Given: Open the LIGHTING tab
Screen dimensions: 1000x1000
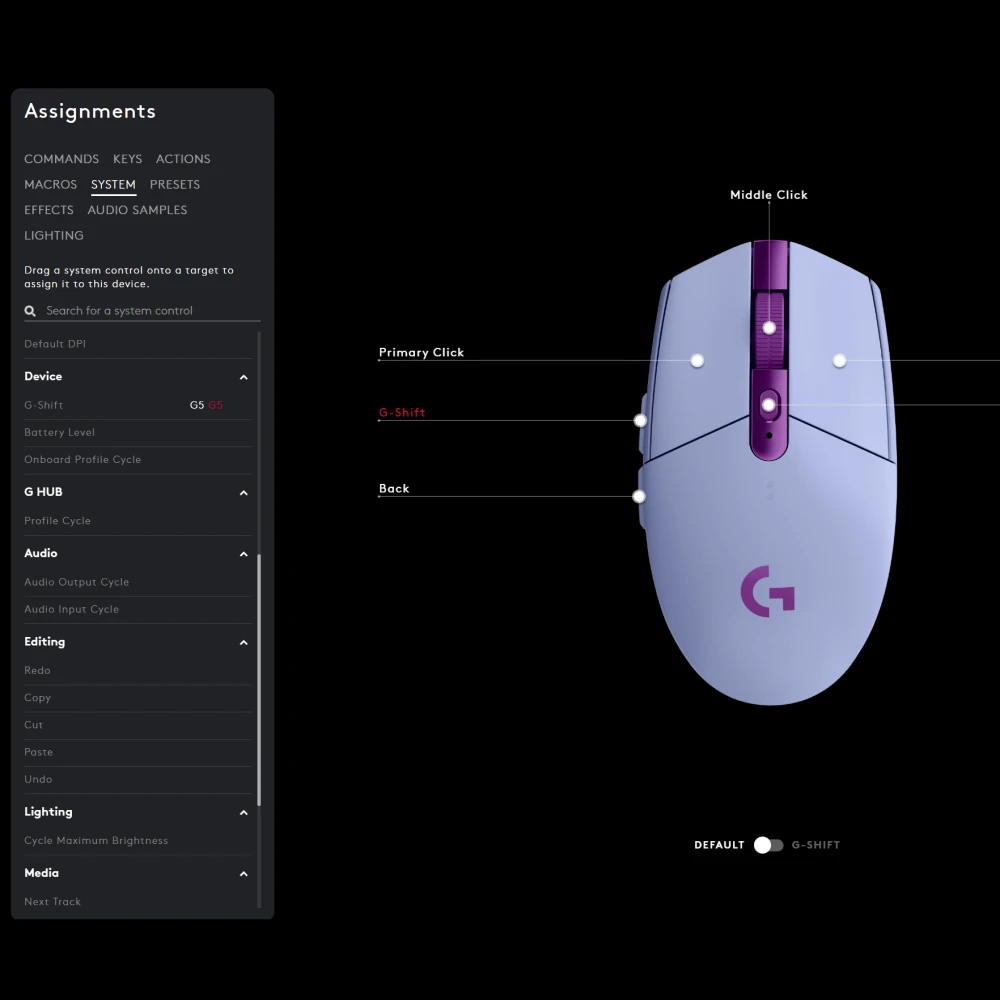Looking at the screenshot, I should (x=54, y=235).
